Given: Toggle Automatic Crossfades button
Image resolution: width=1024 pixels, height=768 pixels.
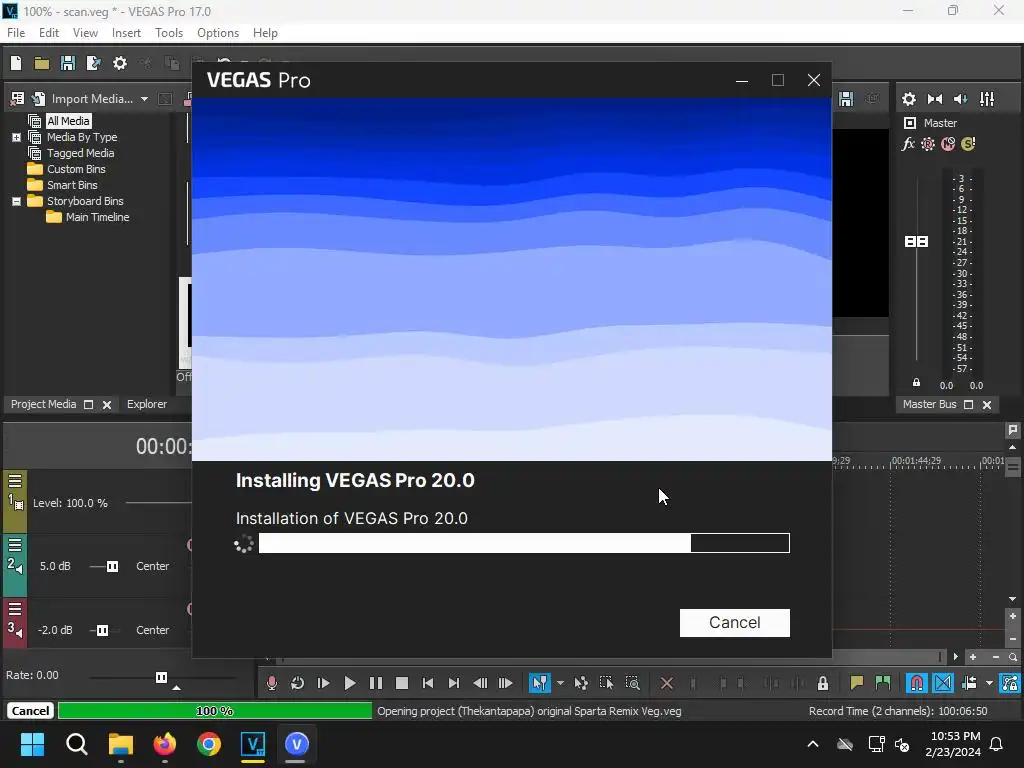Looking at the screenshot, I should point(943,683).
